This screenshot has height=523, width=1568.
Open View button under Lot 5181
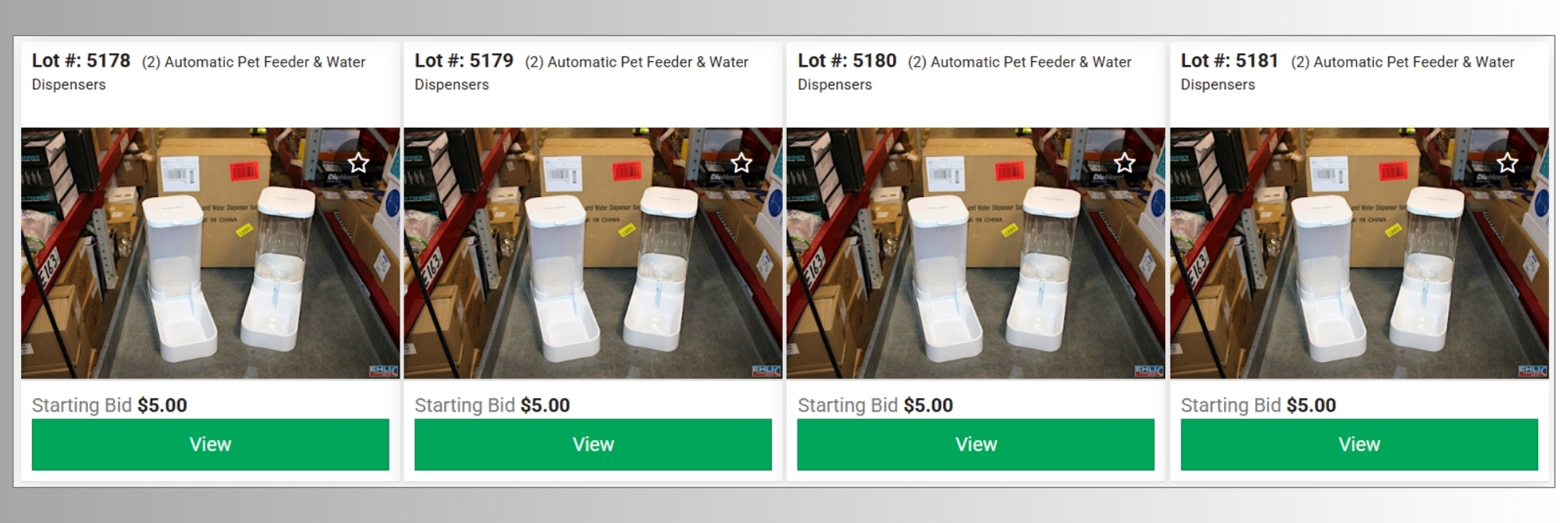(1359, 445)
